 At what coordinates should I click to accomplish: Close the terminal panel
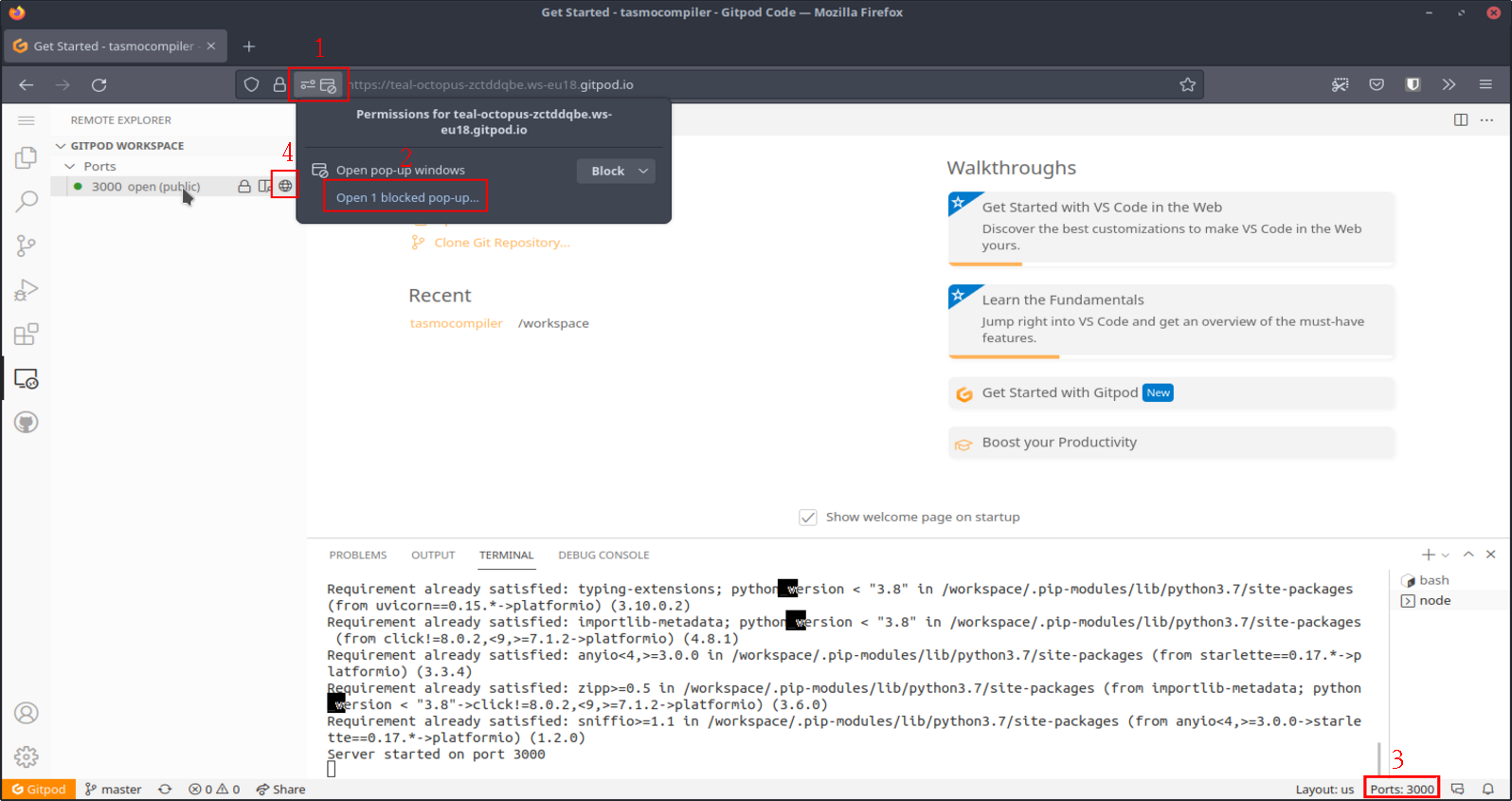tap(1491, 555)
